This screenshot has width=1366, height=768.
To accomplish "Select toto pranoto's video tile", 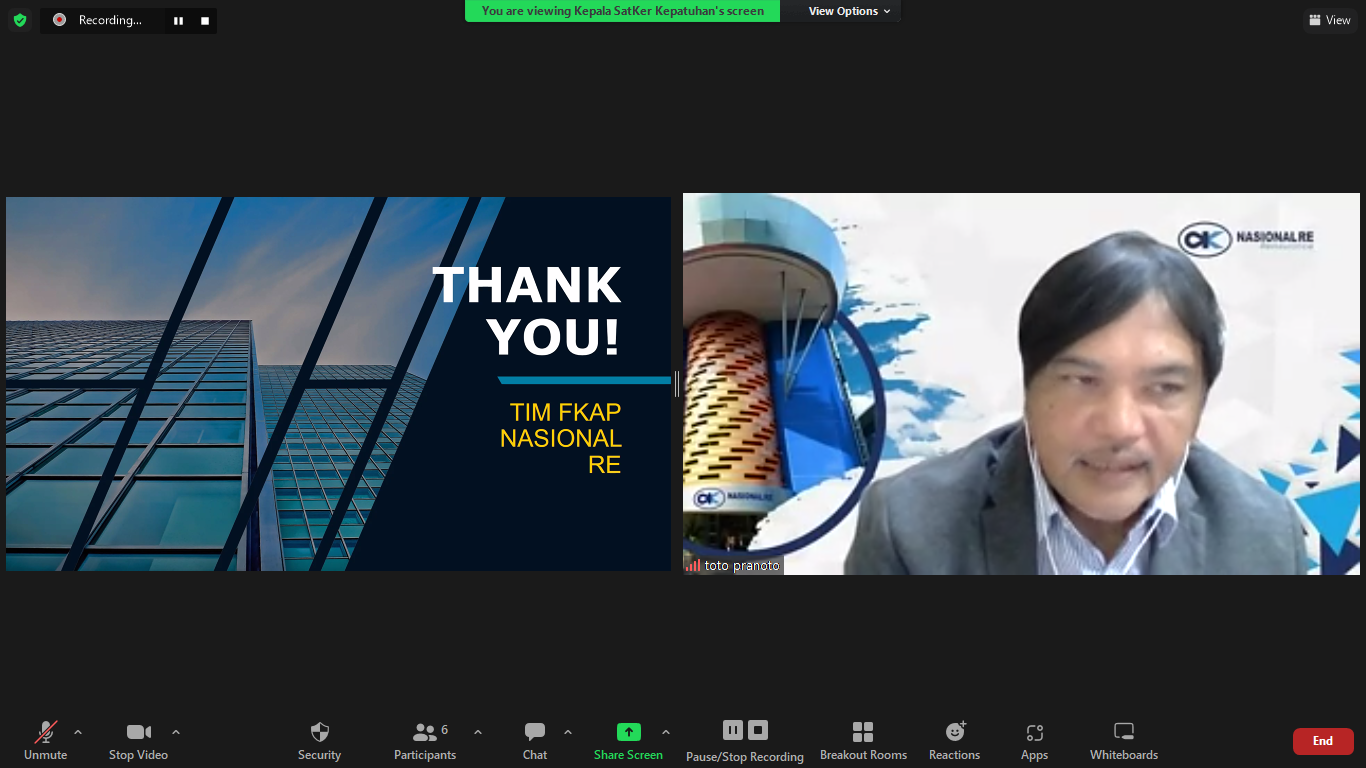I will [1021, 384].
